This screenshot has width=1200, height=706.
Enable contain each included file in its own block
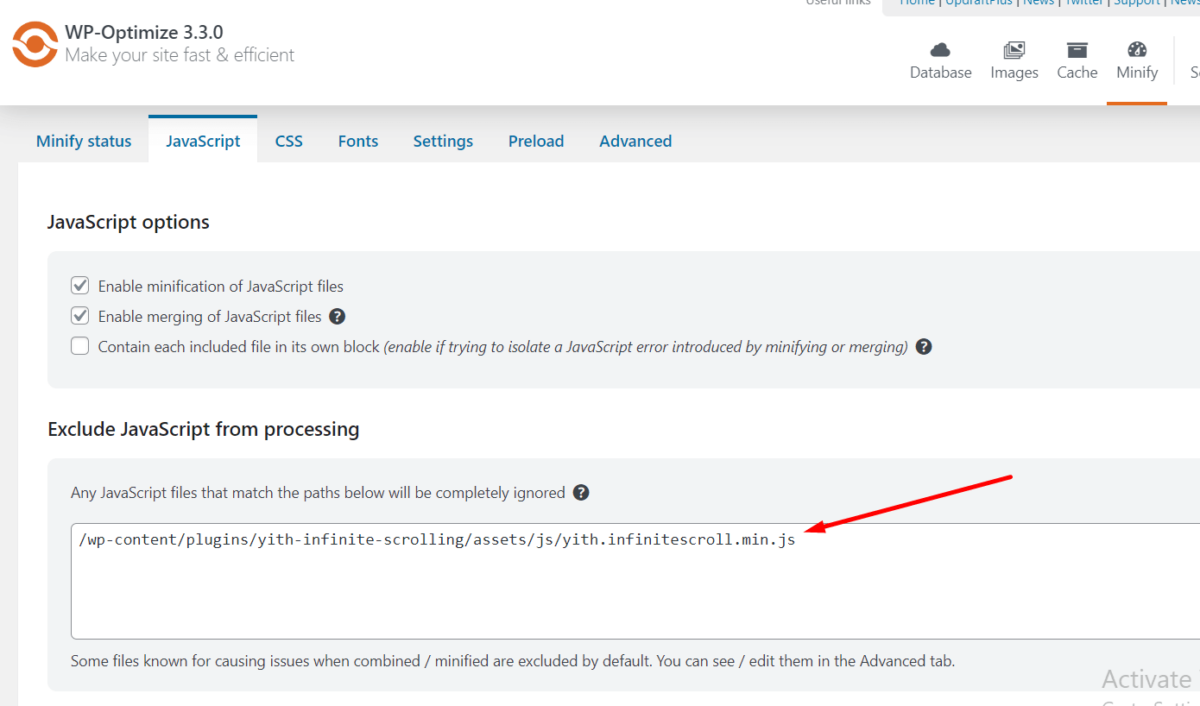pos(79,346)
